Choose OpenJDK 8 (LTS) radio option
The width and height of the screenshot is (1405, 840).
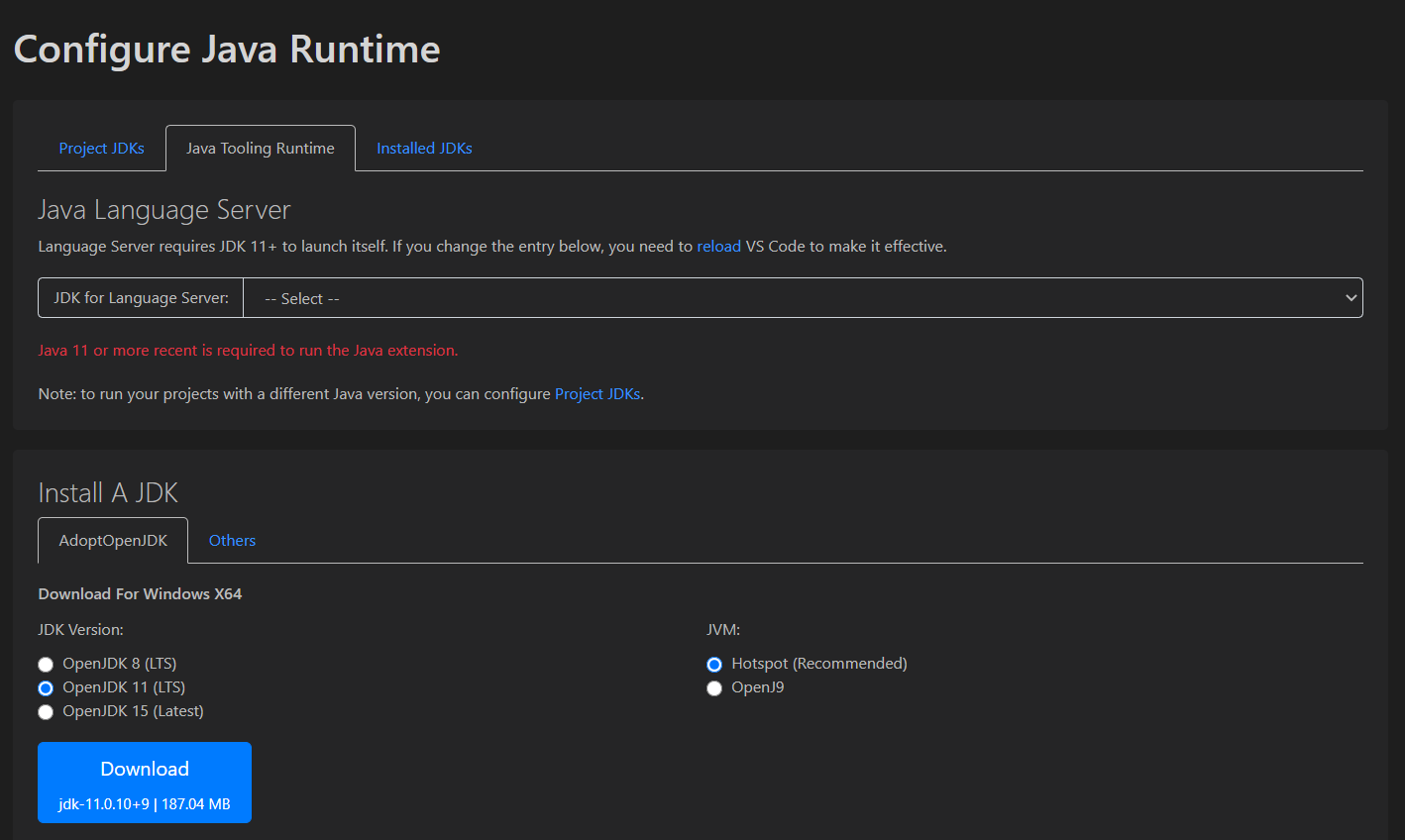46,664
